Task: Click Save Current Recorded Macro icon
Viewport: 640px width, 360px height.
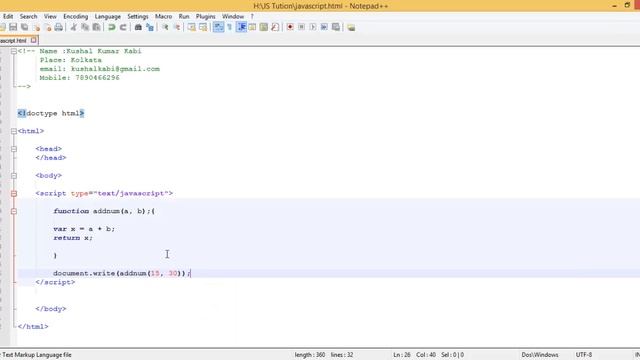Action: pos(336,27)
